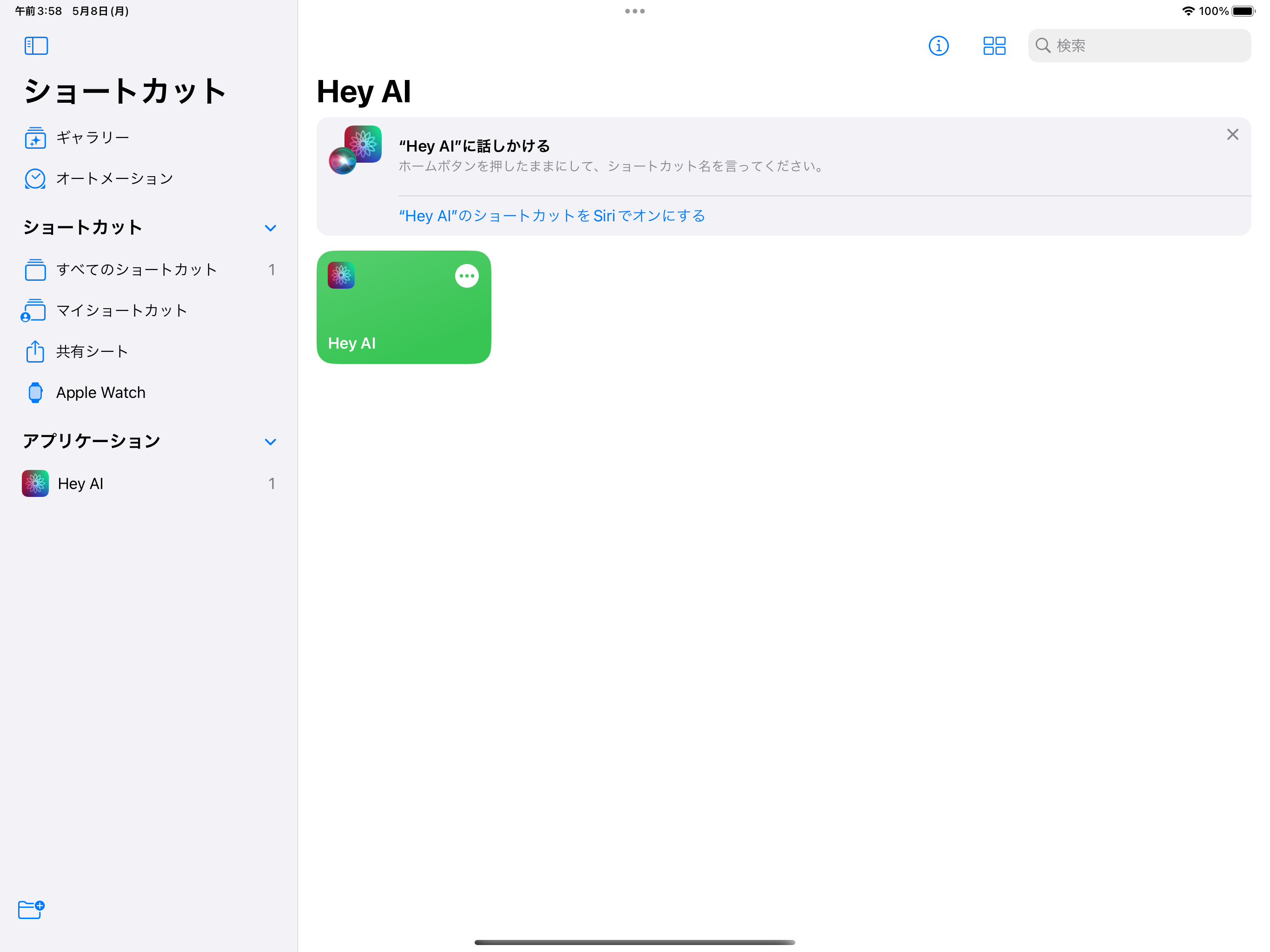Collapse the ショートカット section chevron
The height and width of the screenshot is (952, 1270).
(271, 228)
